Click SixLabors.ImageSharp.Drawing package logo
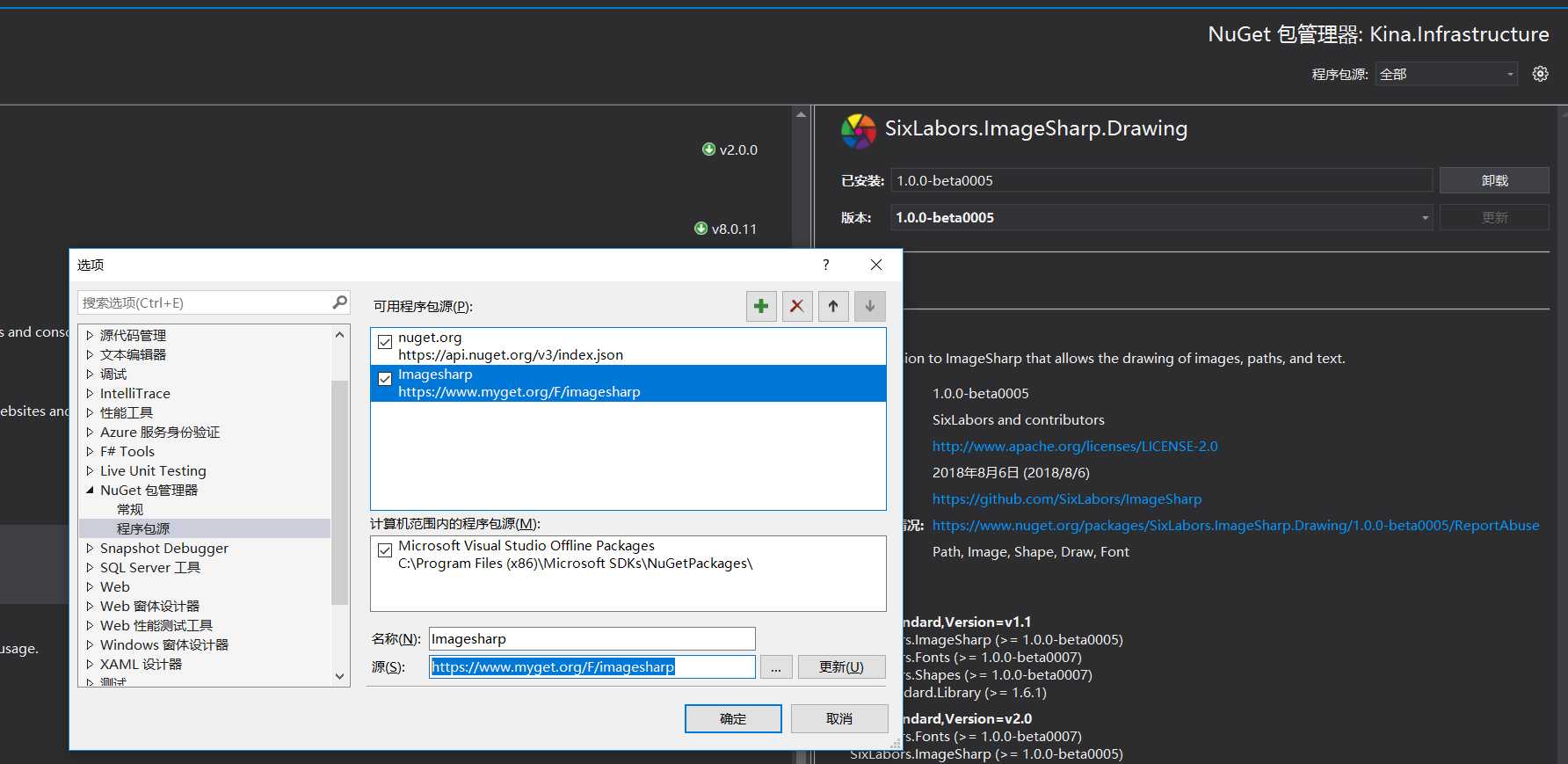The image size is (1568, 764). pyautogui.click(x=858, y=131)
